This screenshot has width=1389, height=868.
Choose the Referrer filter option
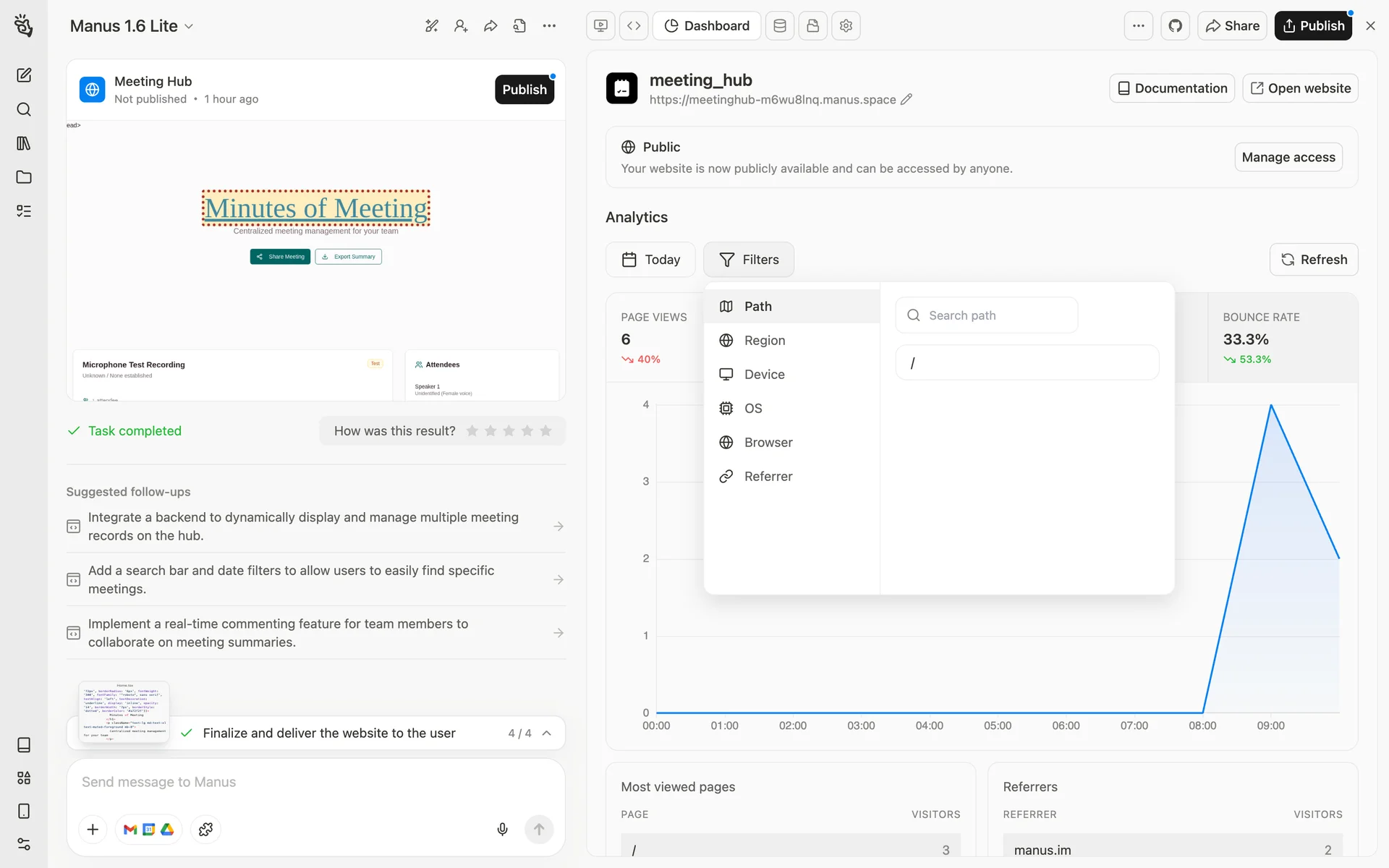(x=768, y=477)
